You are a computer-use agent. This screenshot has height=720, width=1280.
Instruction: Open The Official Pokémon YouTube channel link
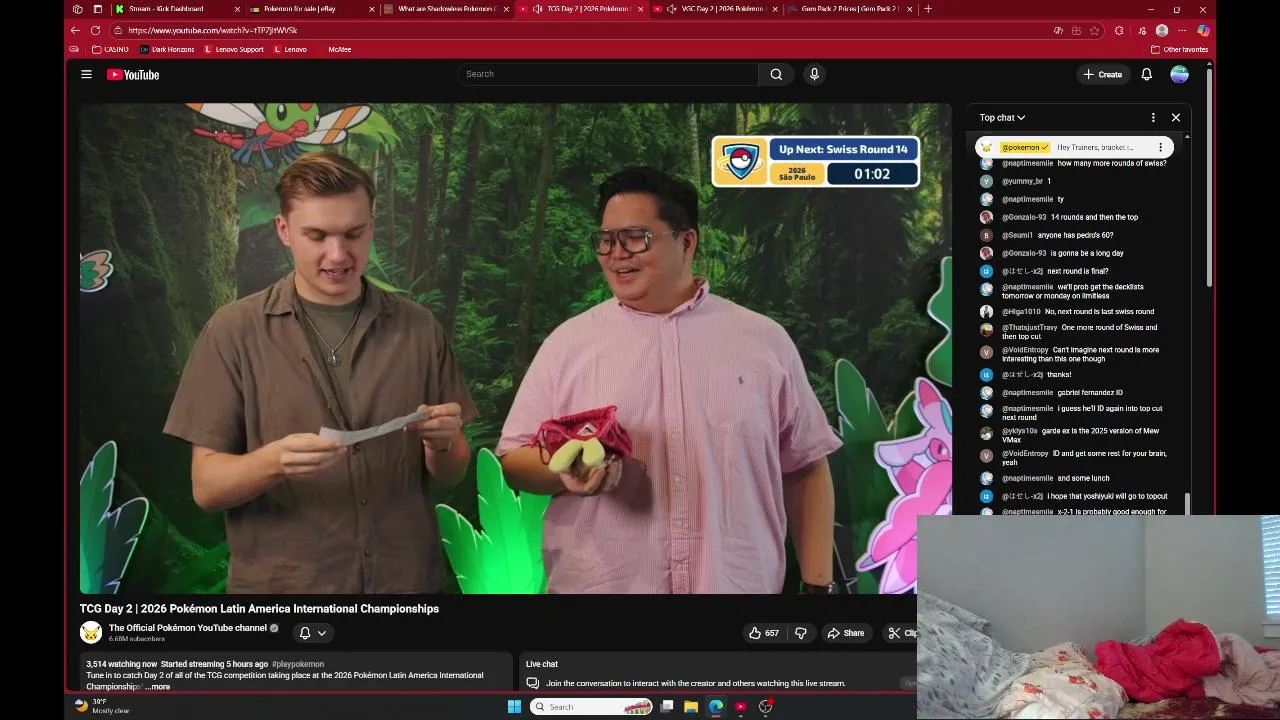[x=188, y=628]
